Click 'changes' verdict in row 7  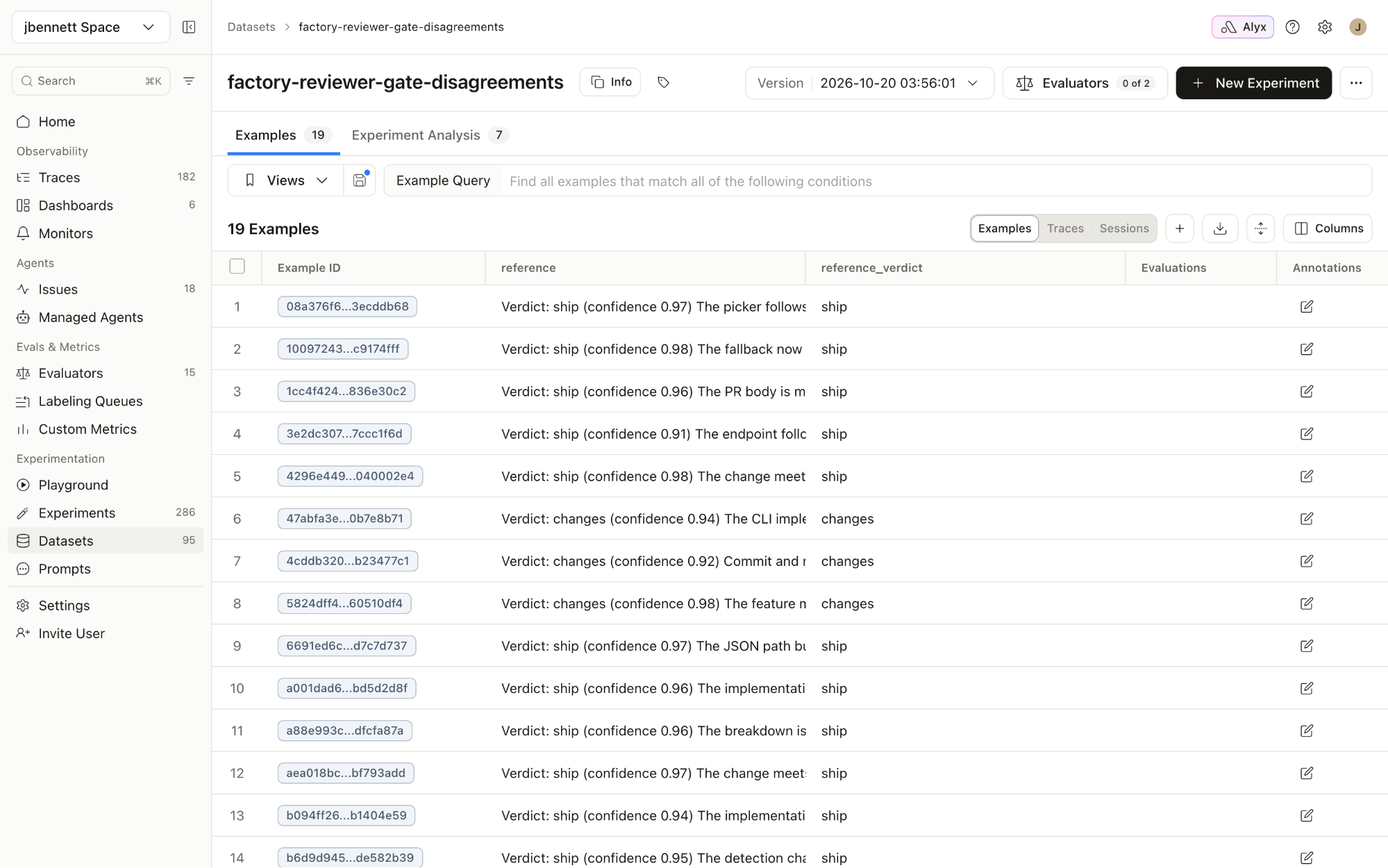pos(847,561)
